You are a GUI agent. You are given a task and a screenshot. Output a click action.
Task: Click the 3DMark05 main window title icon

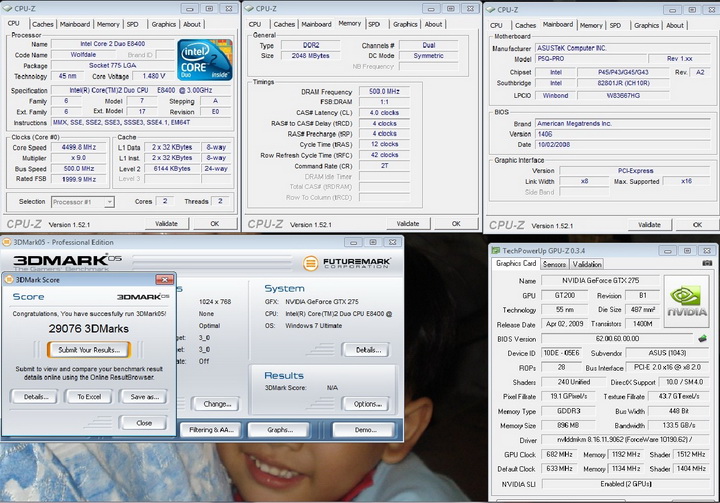[x=7, y=242]
